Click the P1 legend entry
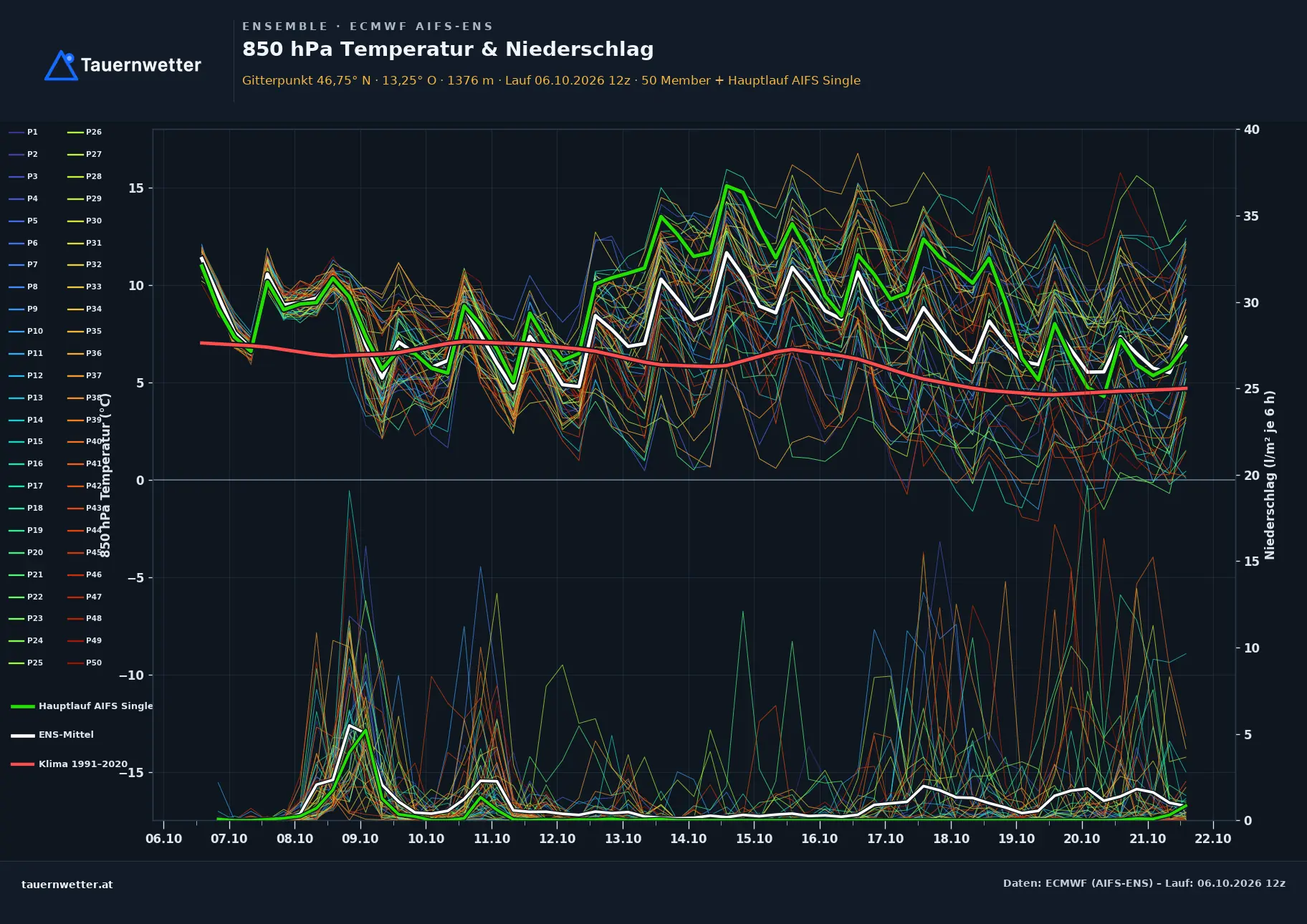The height and width of the screenshot is (924, 1307). 24,133
